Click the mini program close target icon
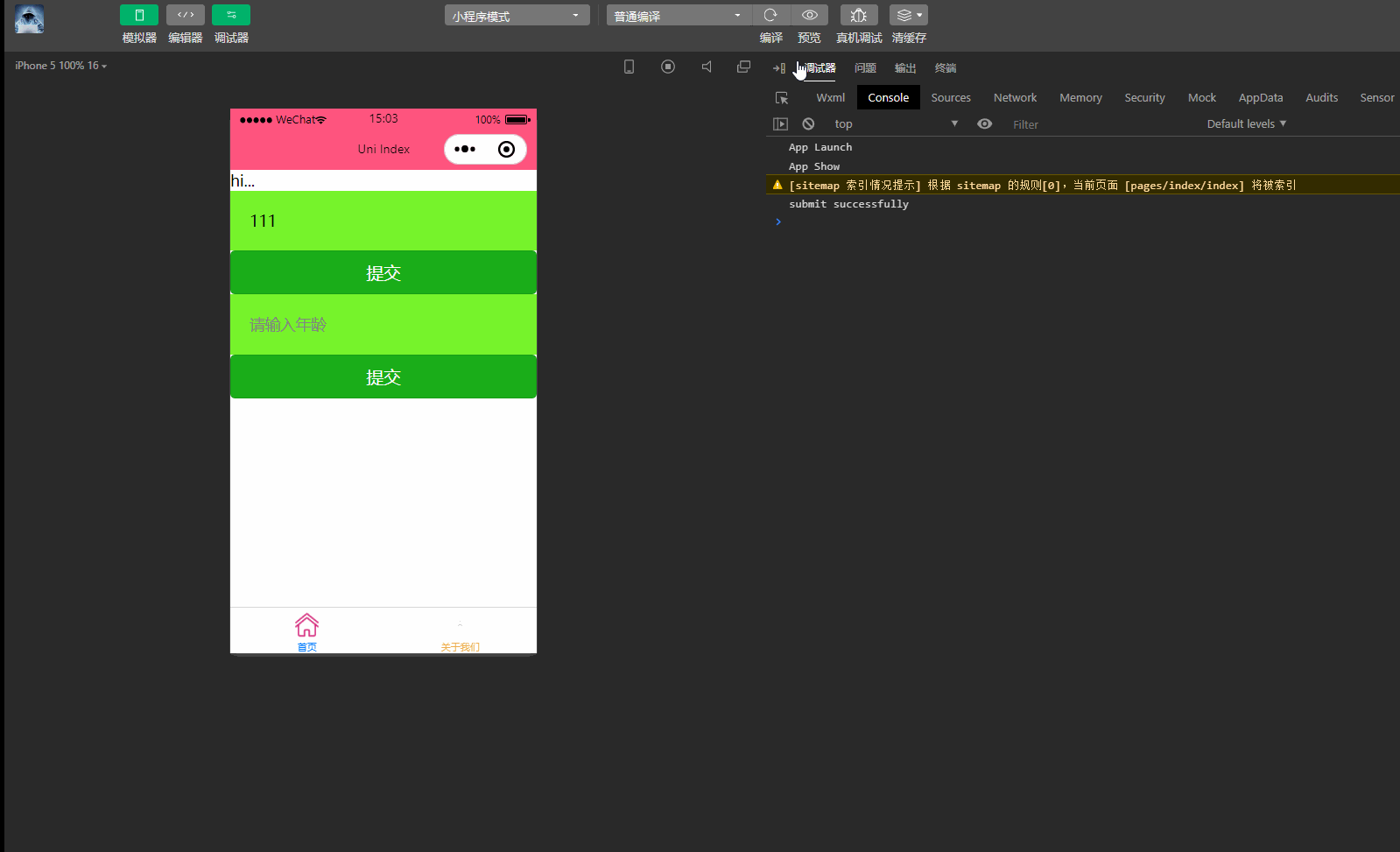Screen dimensions: 1400x852 coord(506,149)
